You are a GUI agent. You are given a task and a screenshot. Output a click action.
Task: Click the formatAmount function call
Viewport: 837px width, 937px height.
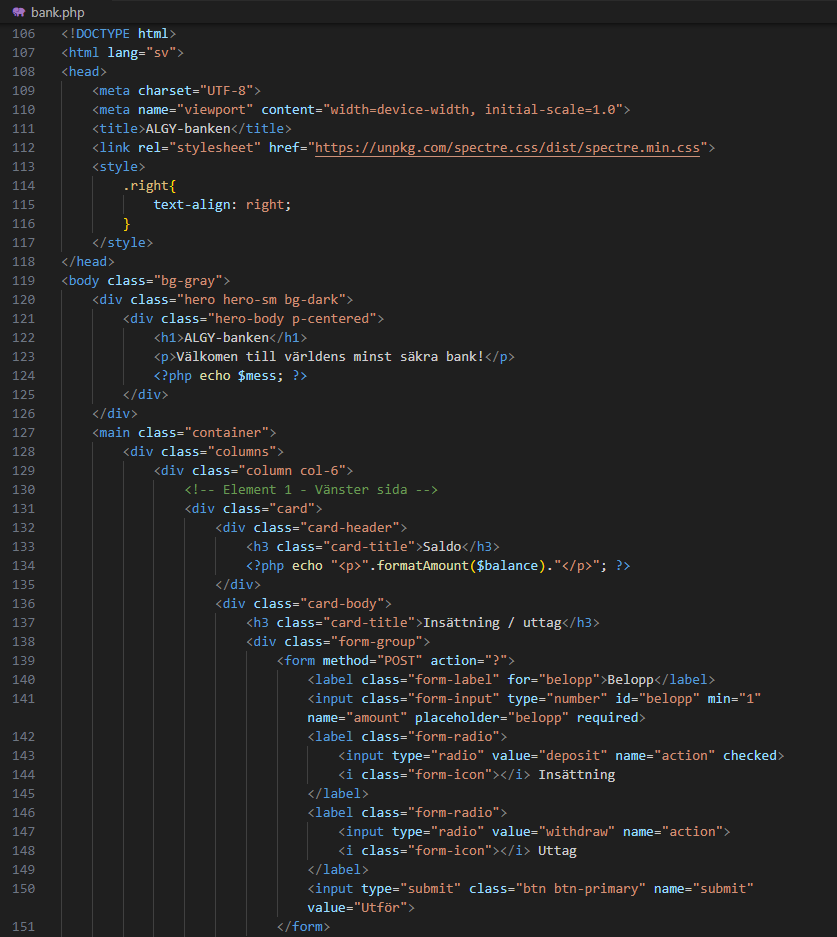(423, 566)
